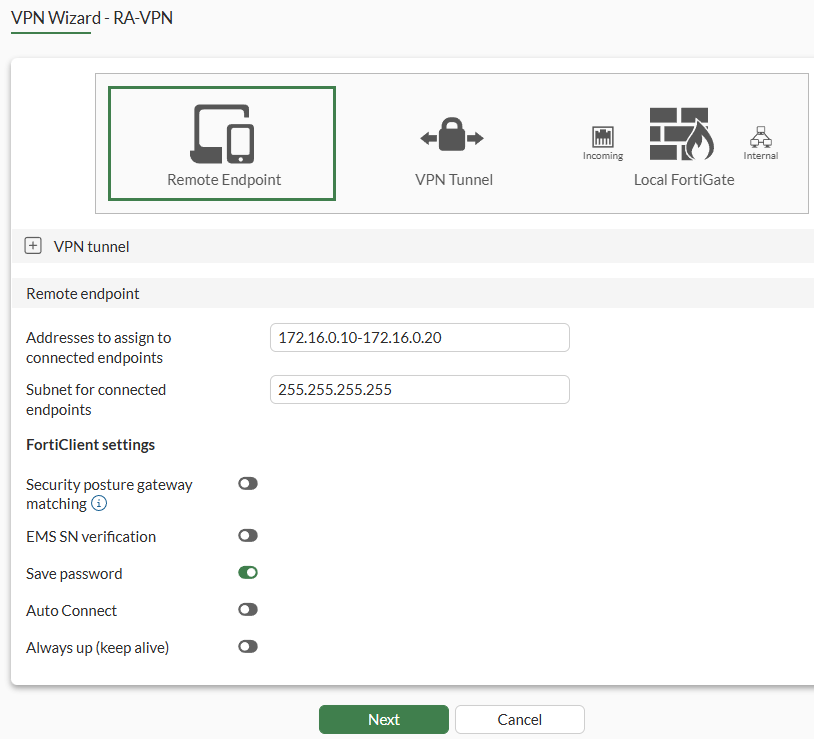The height and width of the screenshot is (739, 814).
Task: Enable Always up keep alive
Action: [x=247, y=646]
